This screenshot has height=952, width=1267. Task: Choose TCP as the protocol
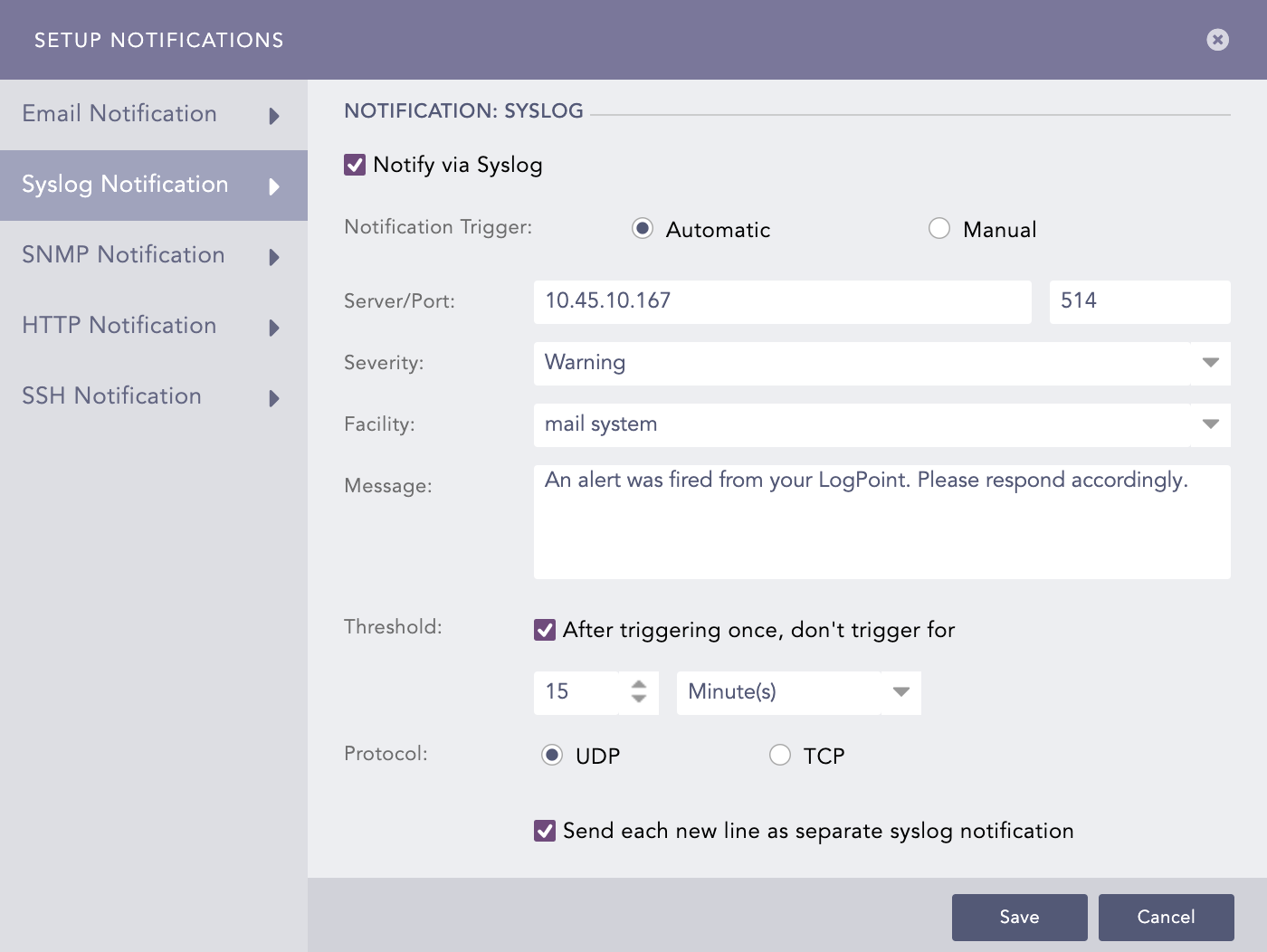tap(780, 754)
